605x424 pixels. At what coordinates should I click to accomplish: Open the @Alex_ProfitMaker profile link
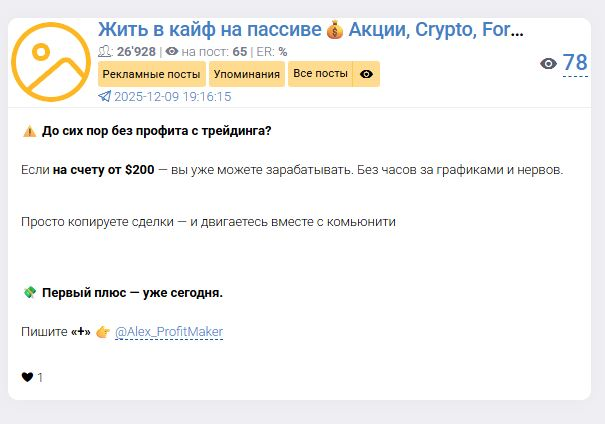(x=169, y=332)
